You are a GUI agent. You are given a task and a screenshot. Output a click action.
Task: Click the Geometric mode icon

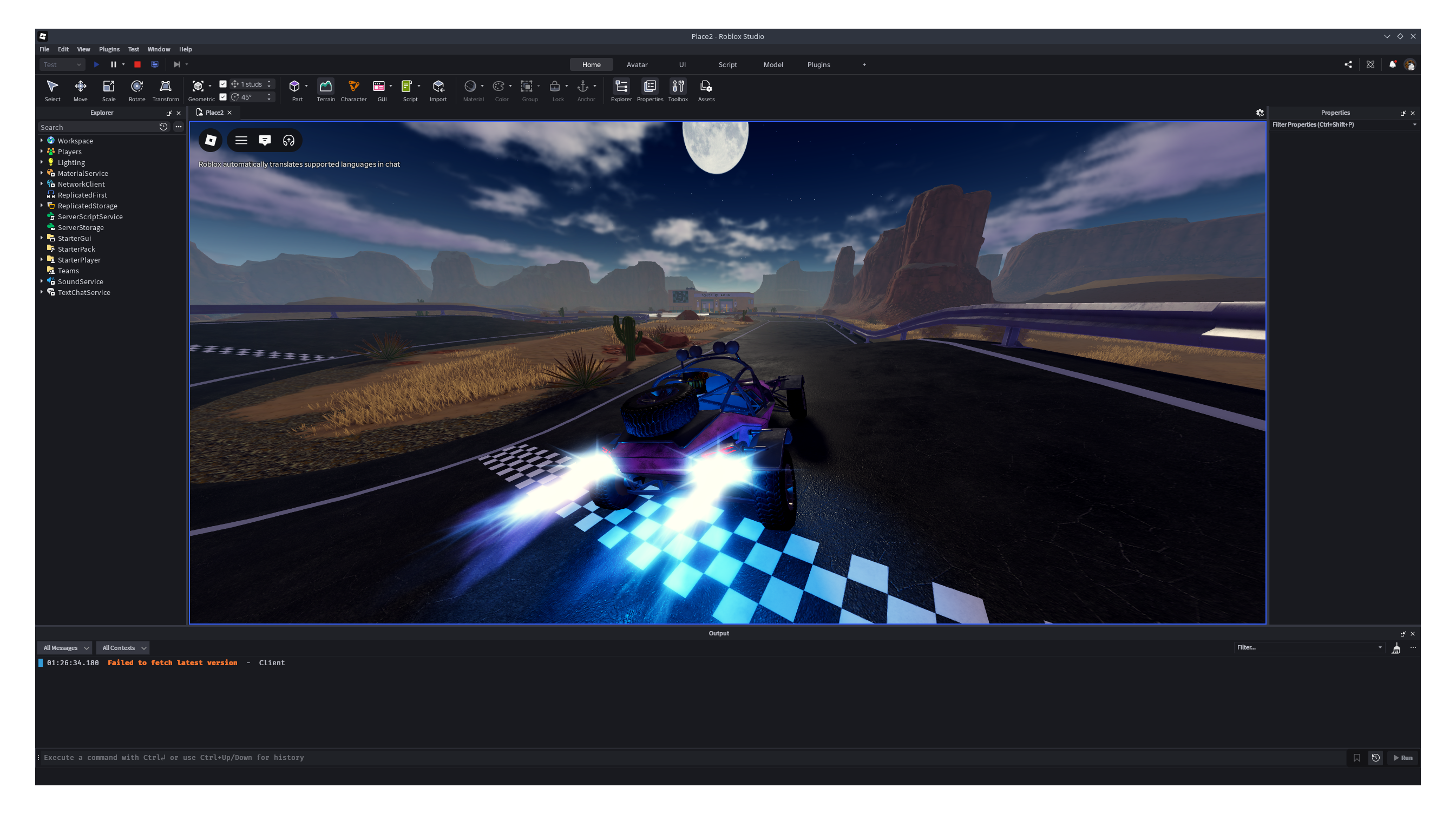tap(198, 87)
